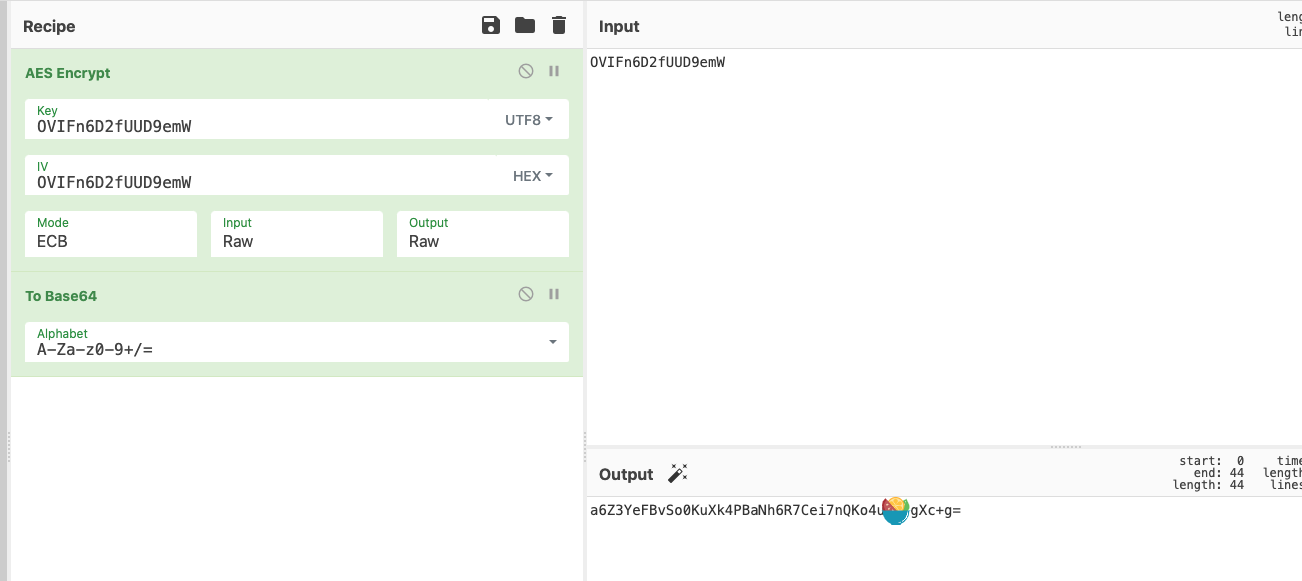Click the Recipe panel heading

(x=49, y=26)
